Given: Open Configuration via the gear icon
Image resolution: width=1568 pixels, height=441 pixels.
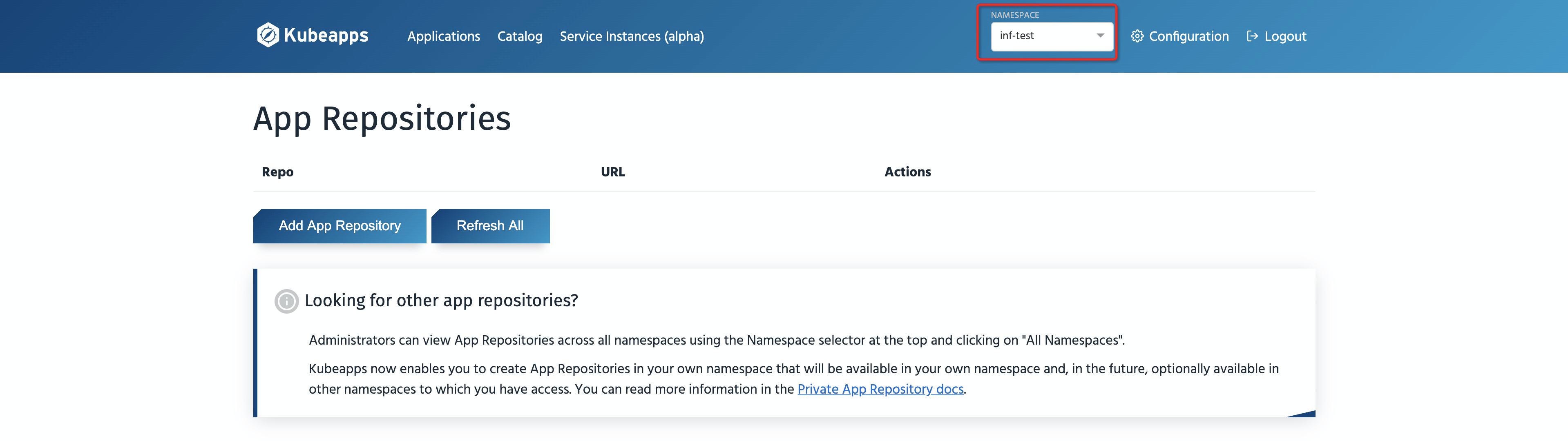Looking at the screenshot, I should tap(1137, 36).
